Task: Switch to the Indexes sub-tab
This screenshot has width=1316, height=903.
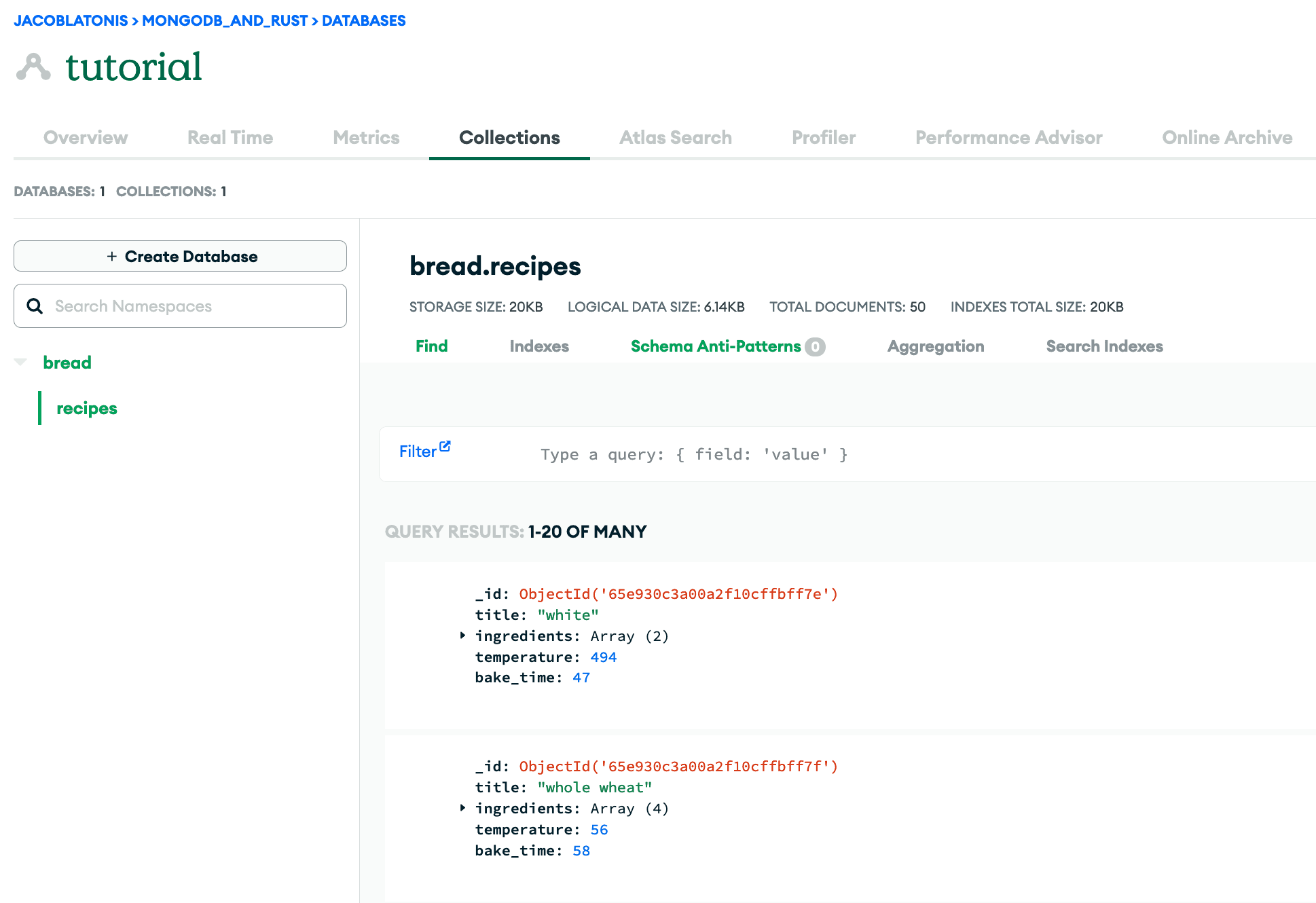Action: 539,346
